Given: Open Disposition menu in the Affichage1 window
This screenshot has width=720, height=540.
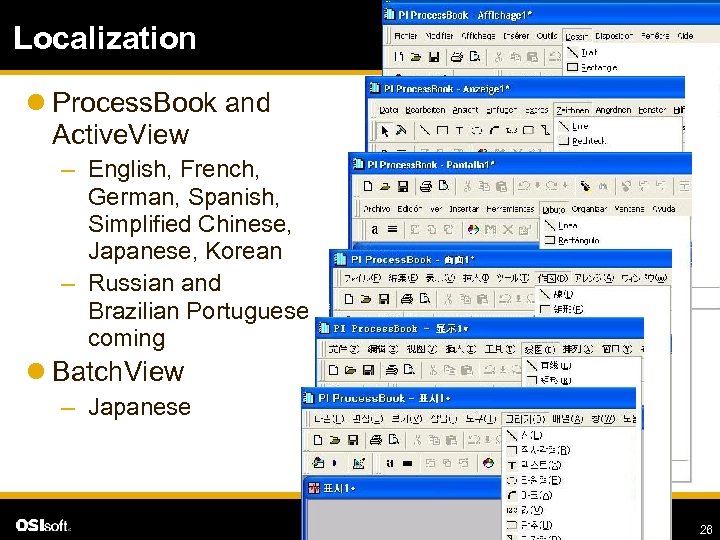Looking at the screenshot, I should [614, 36].
